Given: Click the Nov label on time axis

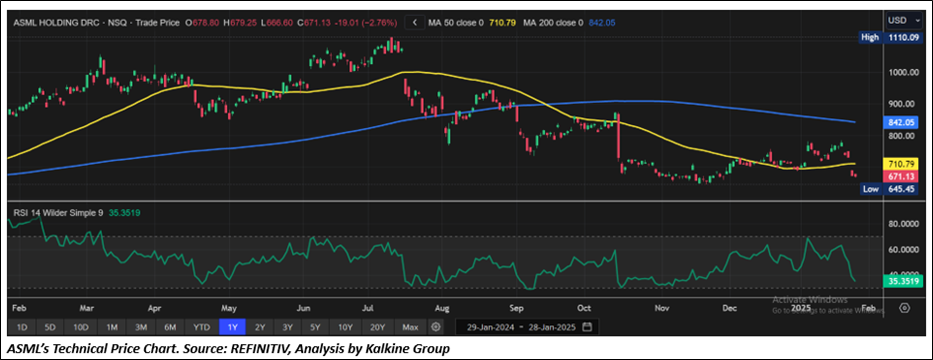Looking at the screenshot, I should point(661,308).
